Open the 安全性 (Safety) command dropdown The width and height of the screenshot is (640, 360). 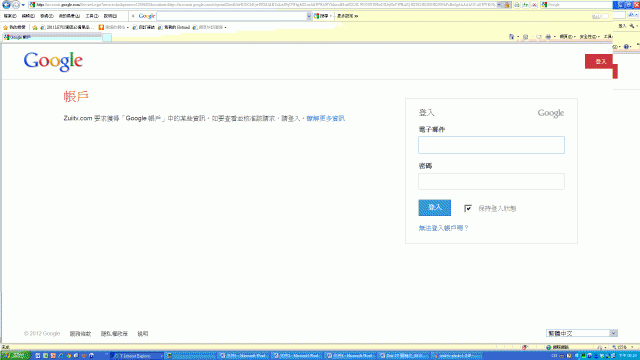(589, 37)
